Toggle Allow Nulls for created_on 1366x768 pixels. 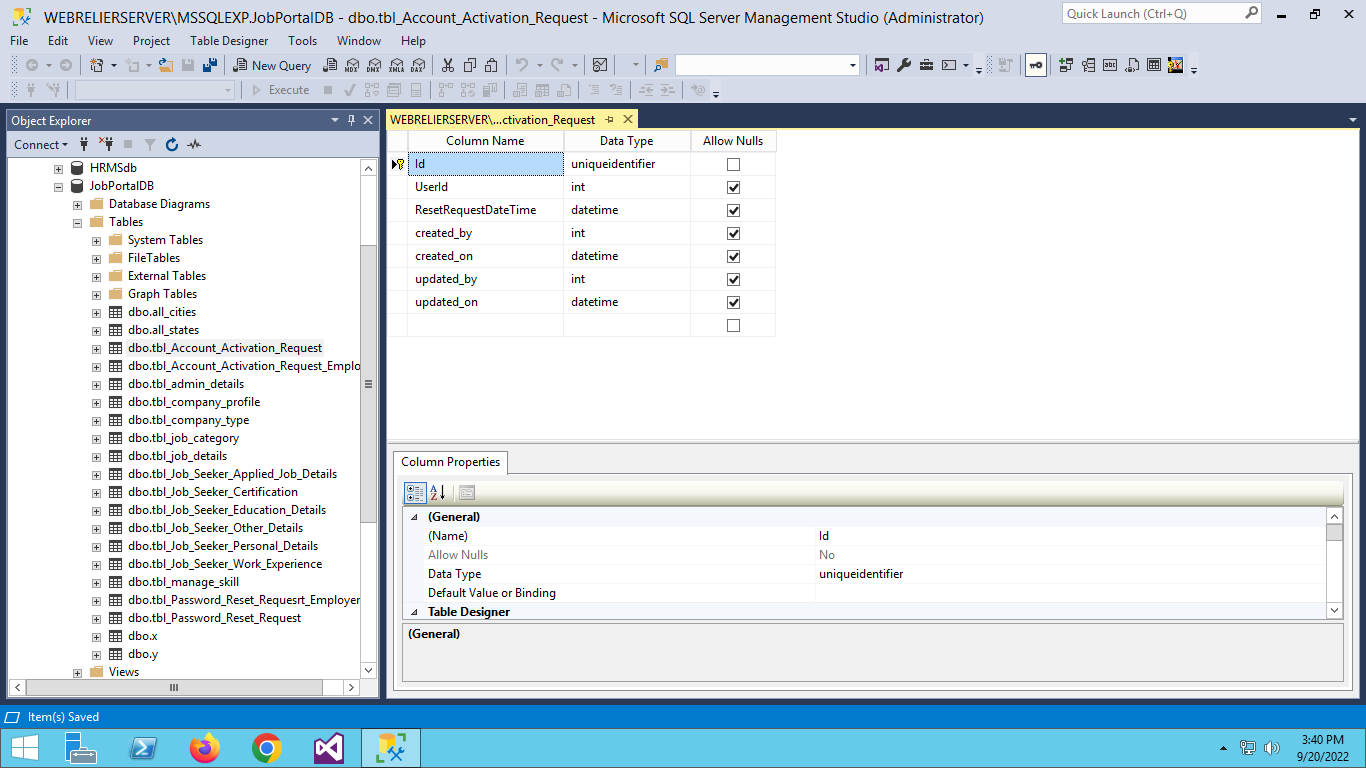733,256
